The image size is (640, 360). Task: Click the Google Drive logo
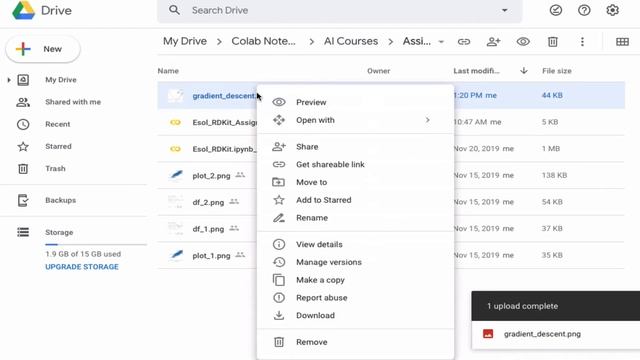(23, 10)
